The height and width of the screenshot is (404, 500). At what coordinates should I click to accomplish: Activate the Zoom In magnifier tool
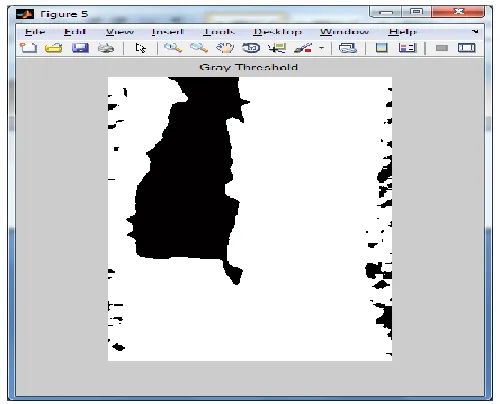[173, 48]
